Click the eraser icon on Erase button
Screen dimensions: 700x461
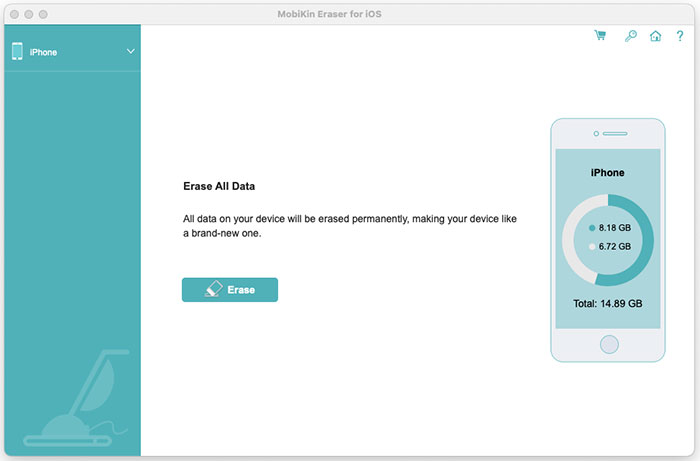(x=212, y=290)
